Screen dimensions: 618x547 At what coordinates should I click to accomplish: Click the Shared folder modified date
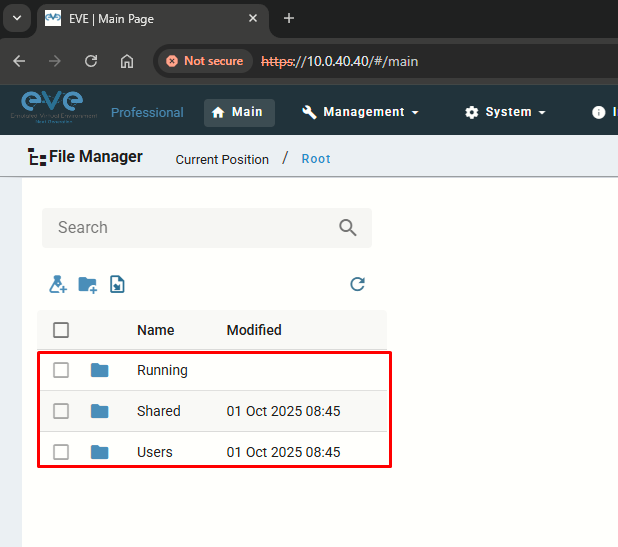click(283, 411)
